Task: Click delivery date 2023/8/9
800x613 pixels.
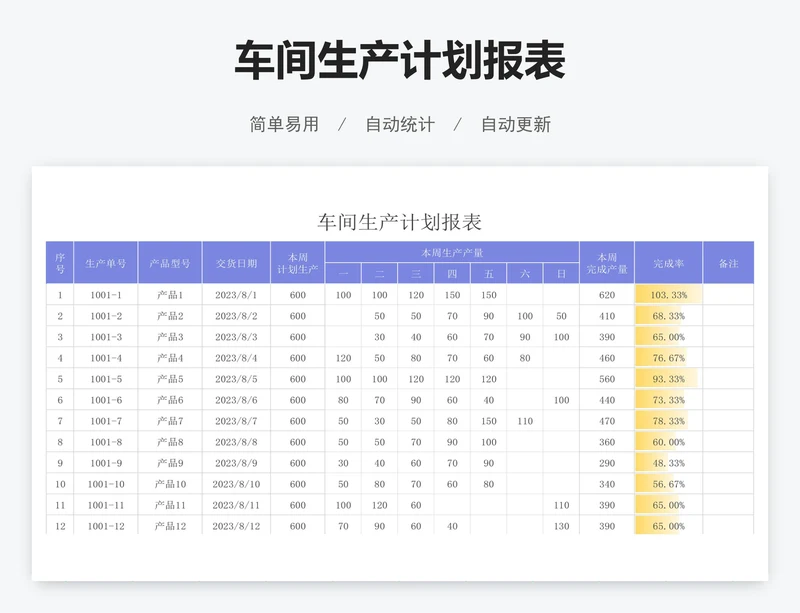Action: 236,463
